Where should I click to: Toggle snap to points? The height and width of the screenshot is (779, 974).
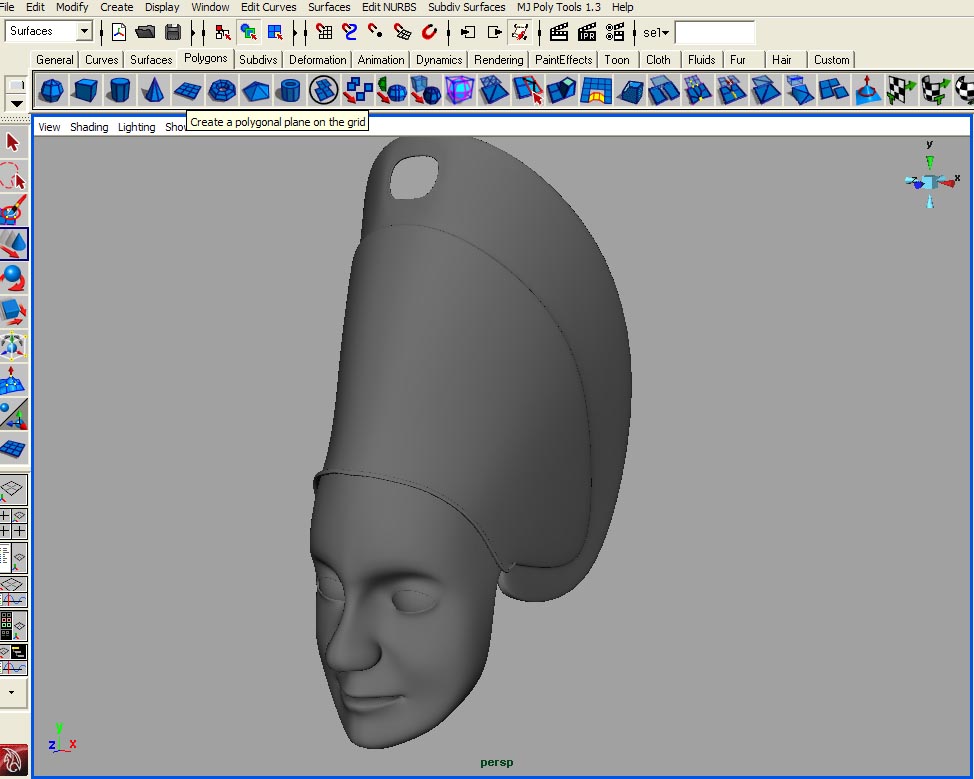pos(376,32)
